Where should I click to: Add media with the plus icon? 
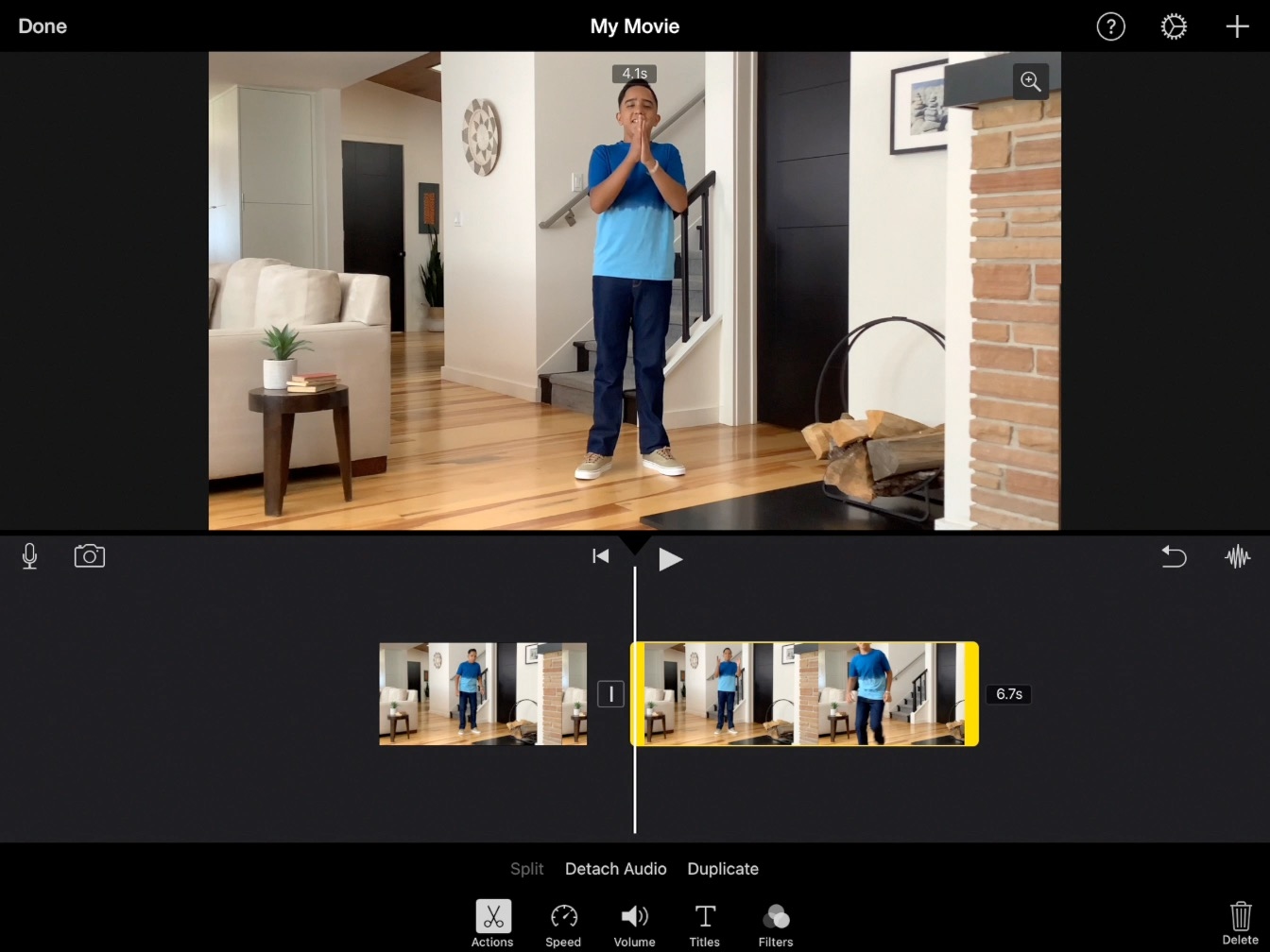pos(1237,26)
